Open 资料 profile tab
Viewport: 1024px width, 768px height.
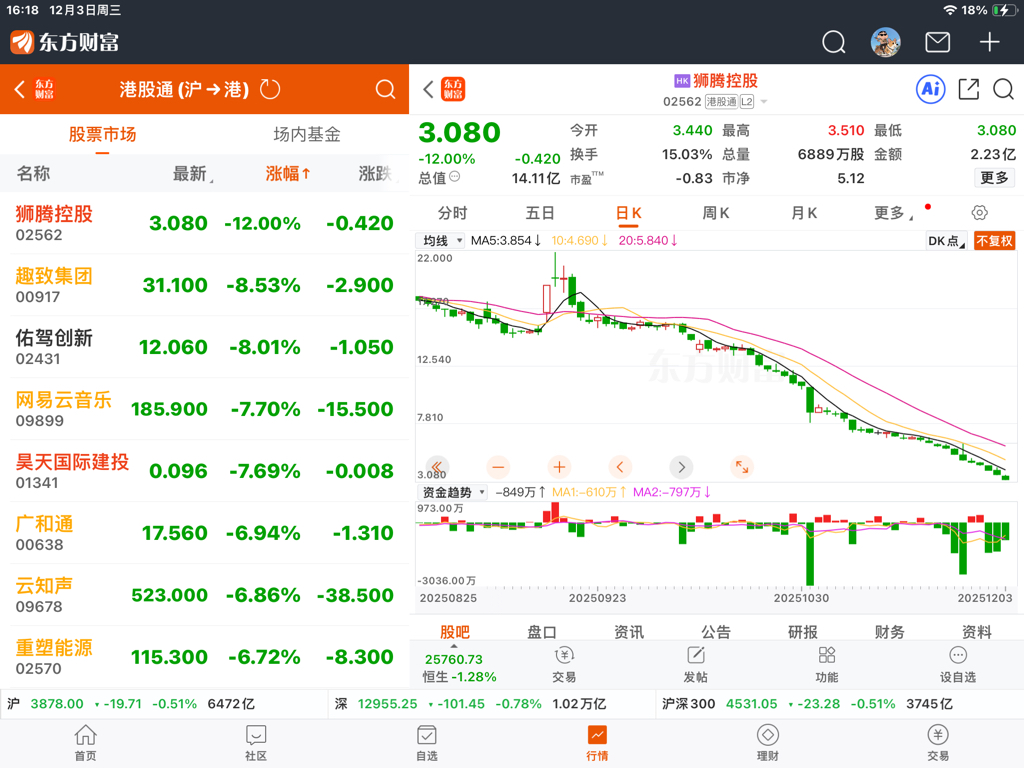976,632
